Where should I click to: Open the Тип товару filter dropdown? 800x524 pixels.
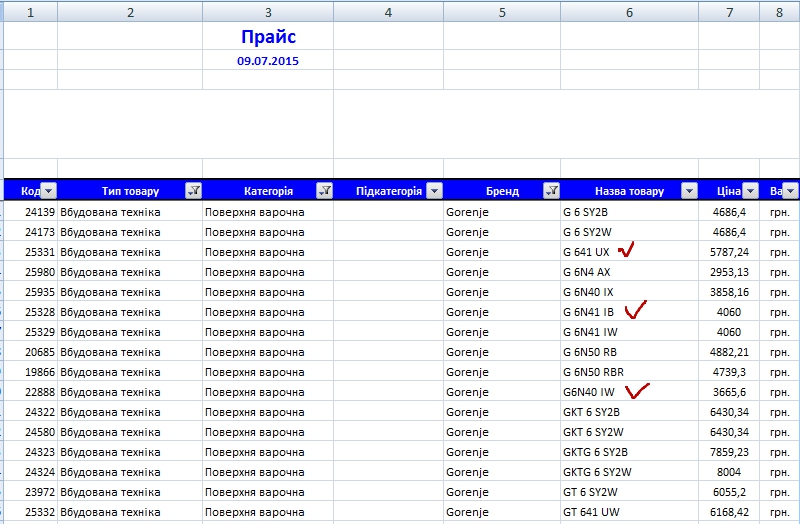194,191
